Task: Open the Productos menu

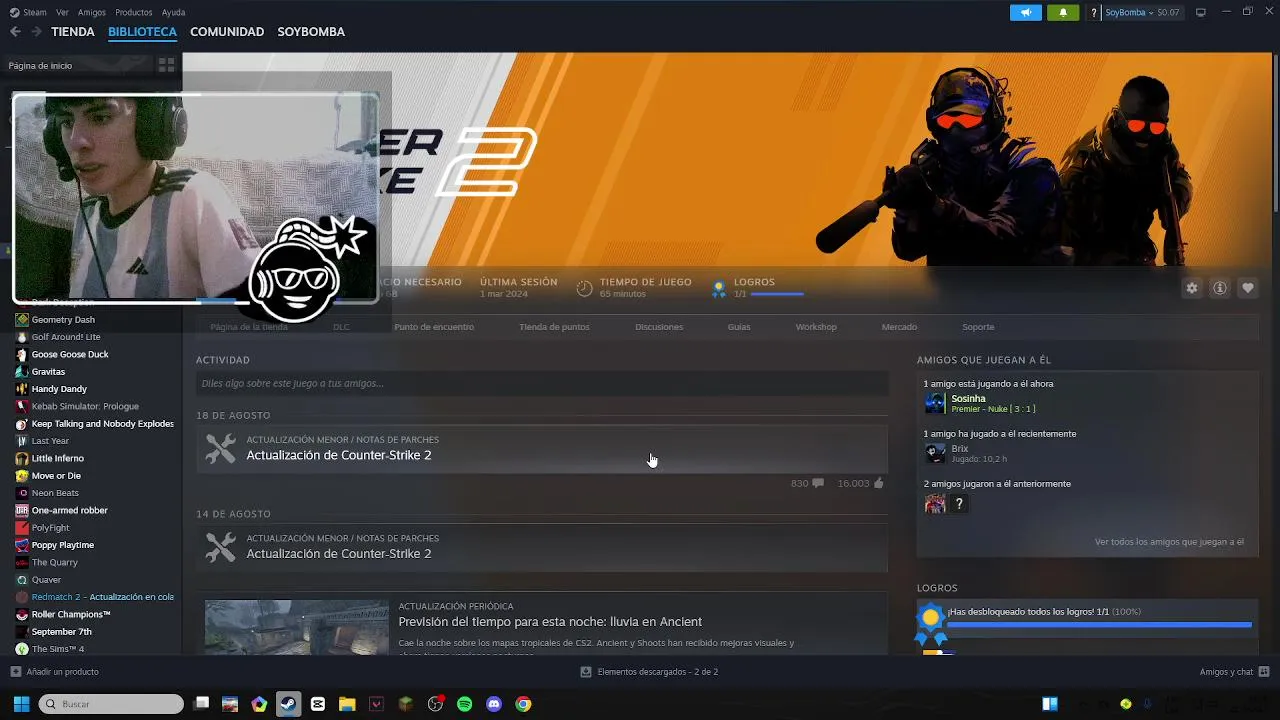Action: coord(134,12)
